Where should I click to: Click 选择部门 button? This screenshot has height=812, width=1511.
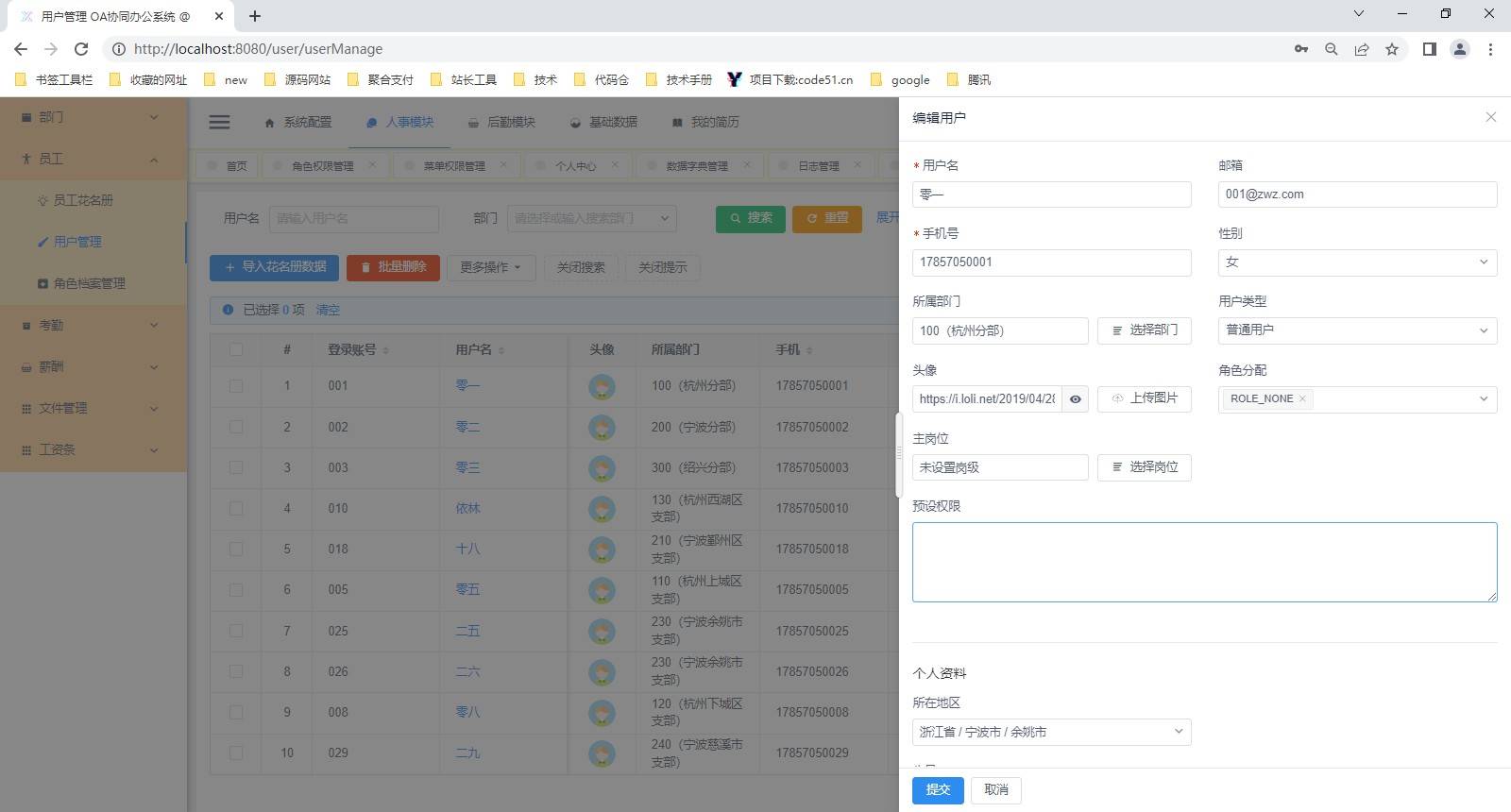[x=1145, y=330]
